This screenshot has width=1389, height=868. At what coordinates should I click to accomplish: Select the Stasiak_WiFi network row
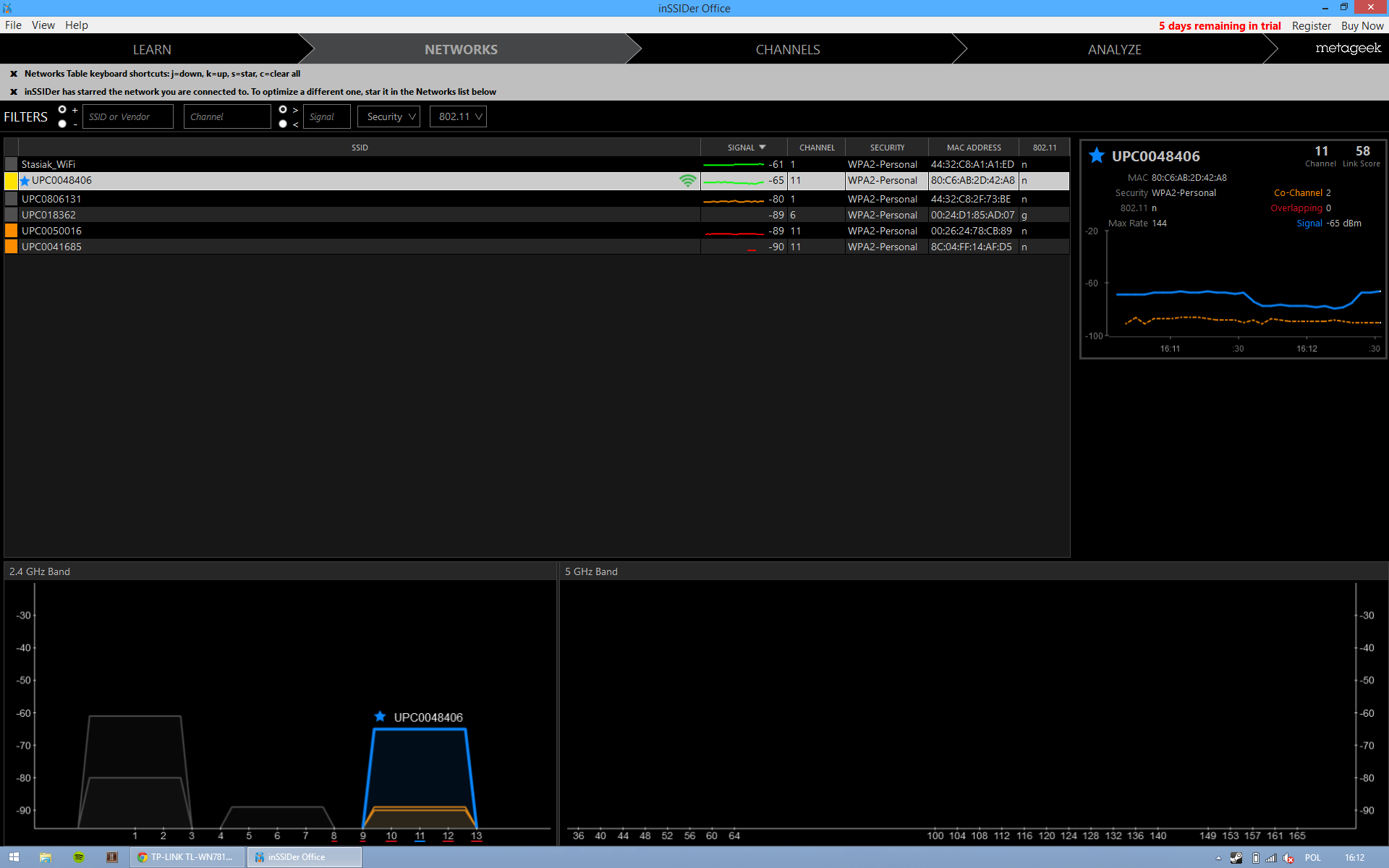click(537, 165)
